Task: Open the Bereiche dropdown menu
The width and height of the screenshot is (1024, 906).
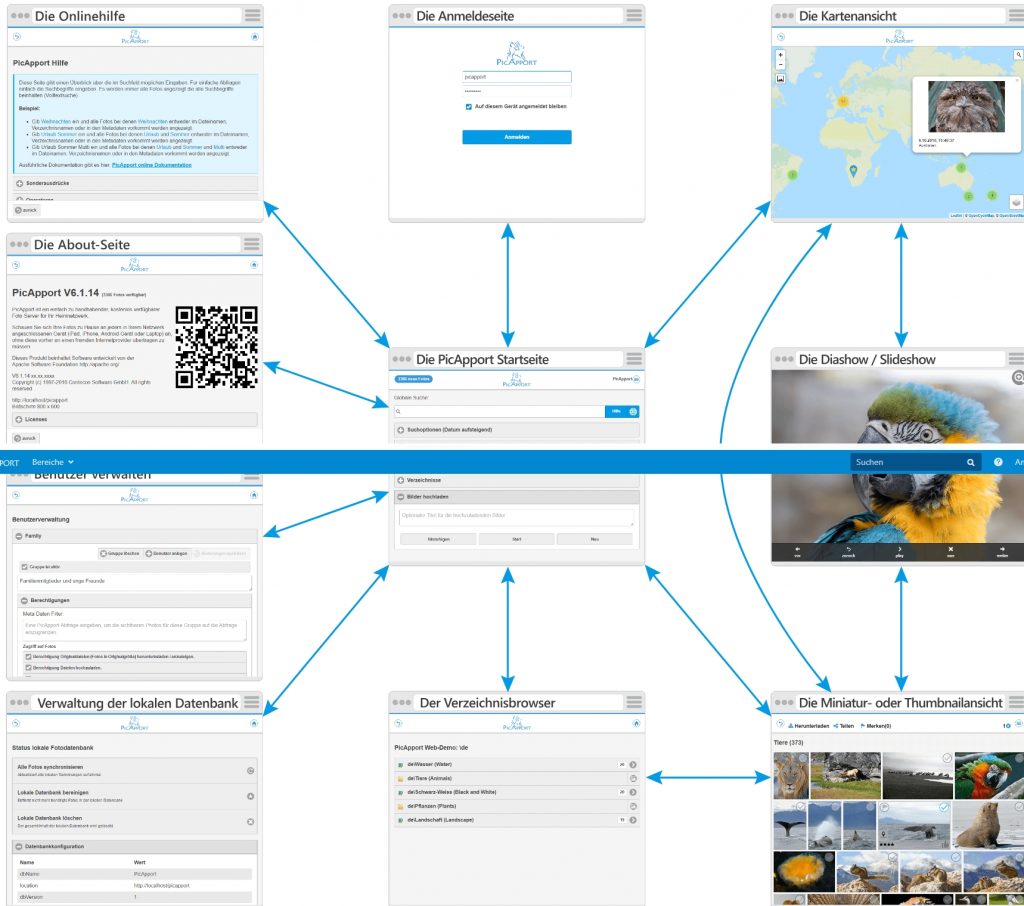Action: pyautogui.click(x=53, y=462)
